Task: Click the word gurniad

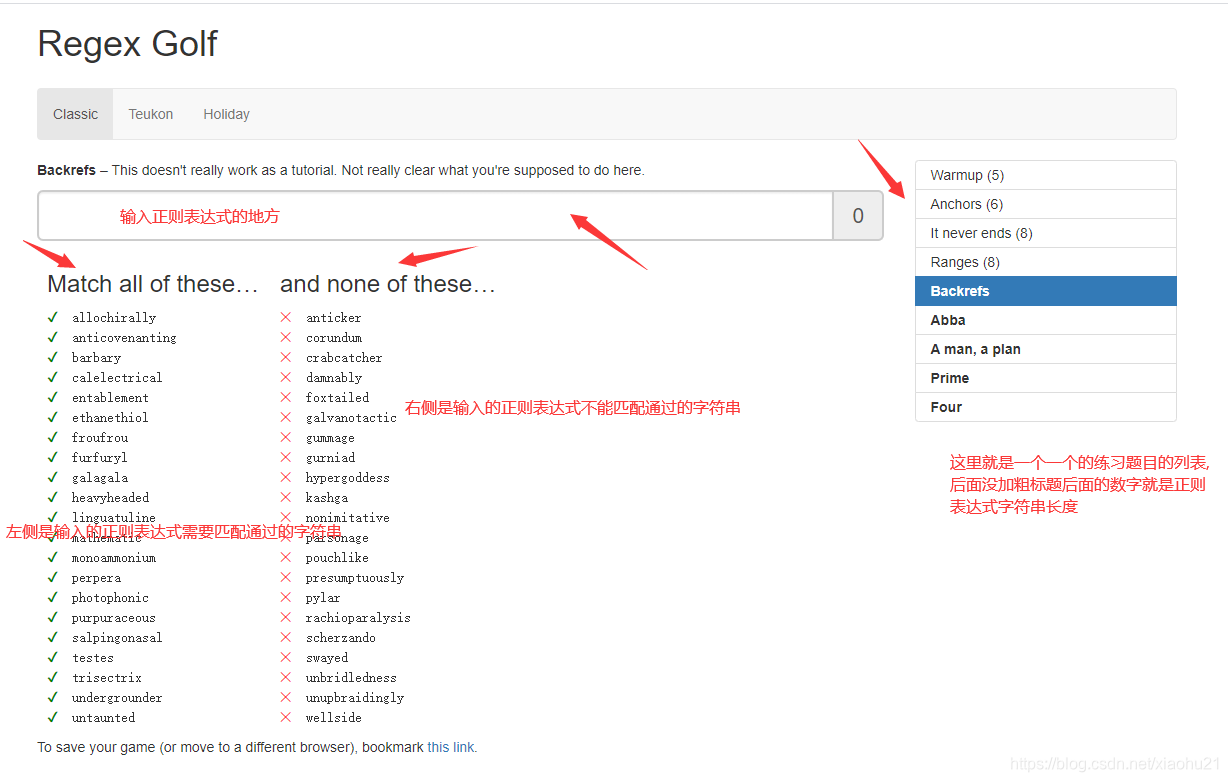Action: pos(330,458)
